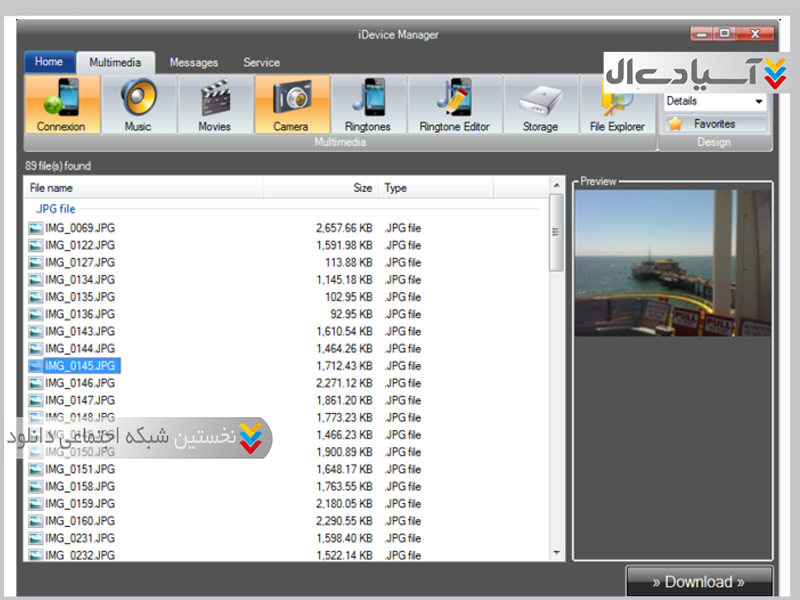Open the Storage drive icon
The image size is (800, 600).
(540, 105)
